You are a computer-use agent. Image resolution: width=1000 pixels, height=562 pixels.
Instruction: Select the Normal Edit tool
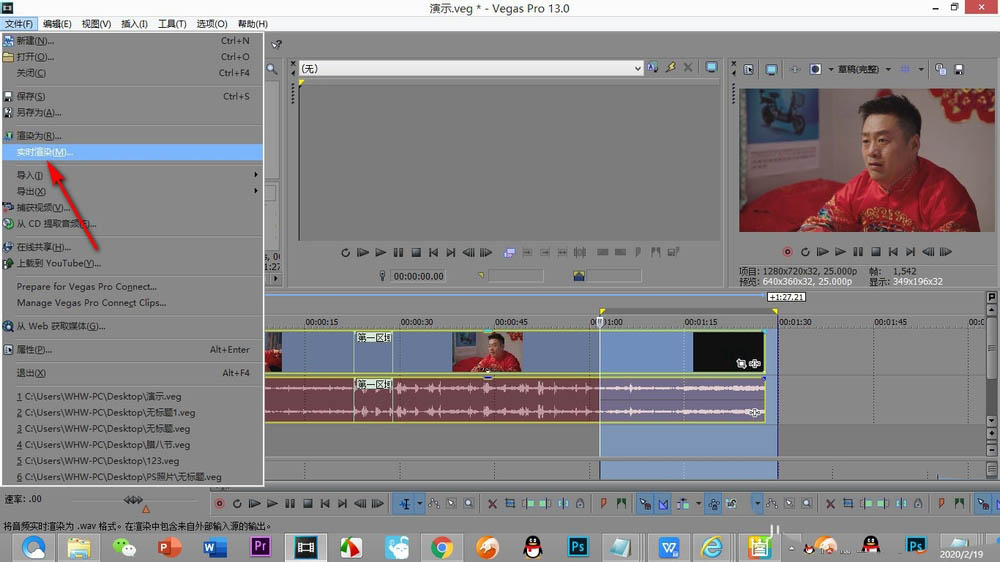pos(405,503)
